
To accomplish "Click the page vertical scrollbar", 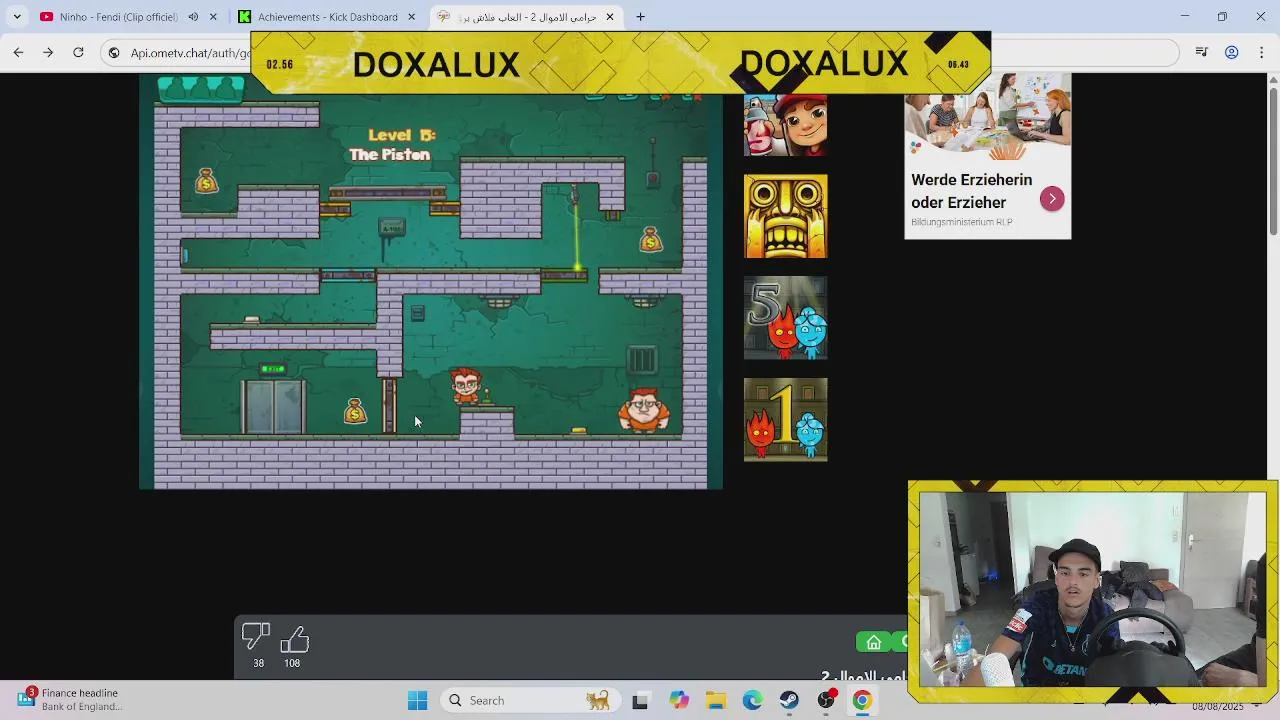I will 1273,160.
